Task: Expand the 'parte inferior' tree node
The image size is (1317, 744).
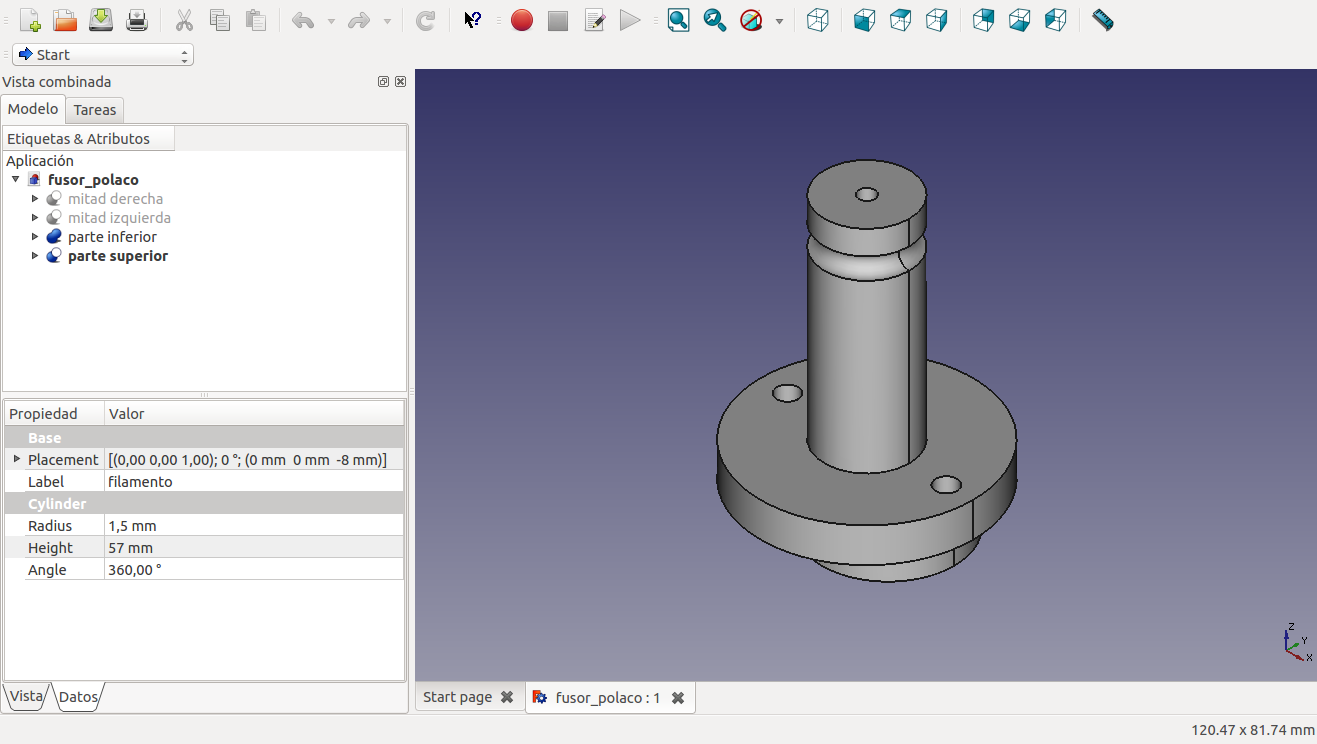Action: click(x=35, y=237)
